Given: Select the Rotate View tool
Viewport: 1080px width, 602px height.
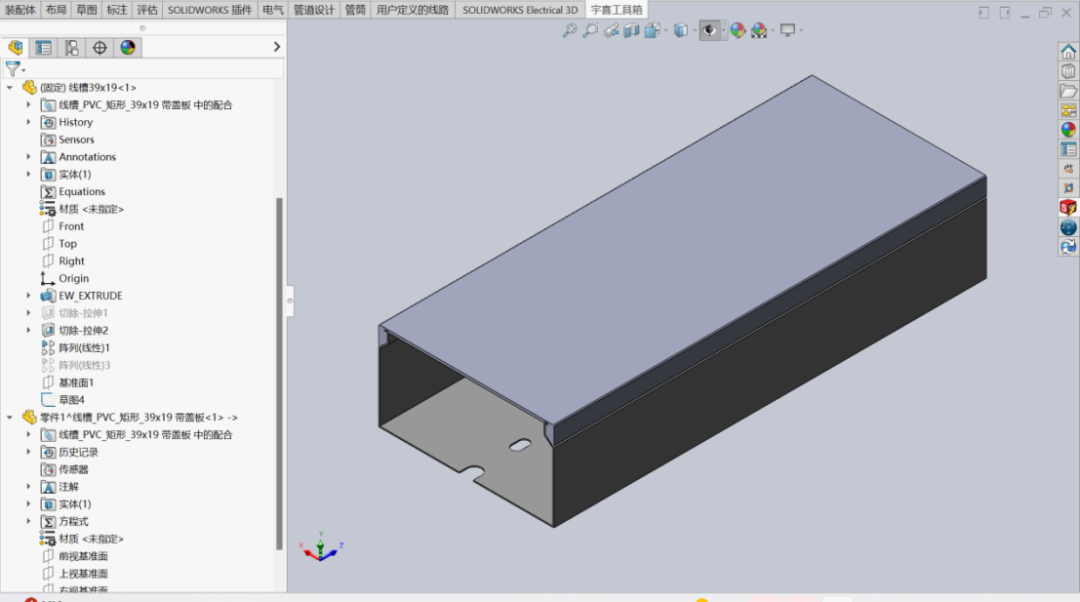Looking at the screenshot, I should pyautogui.click(x=612, y=30).
